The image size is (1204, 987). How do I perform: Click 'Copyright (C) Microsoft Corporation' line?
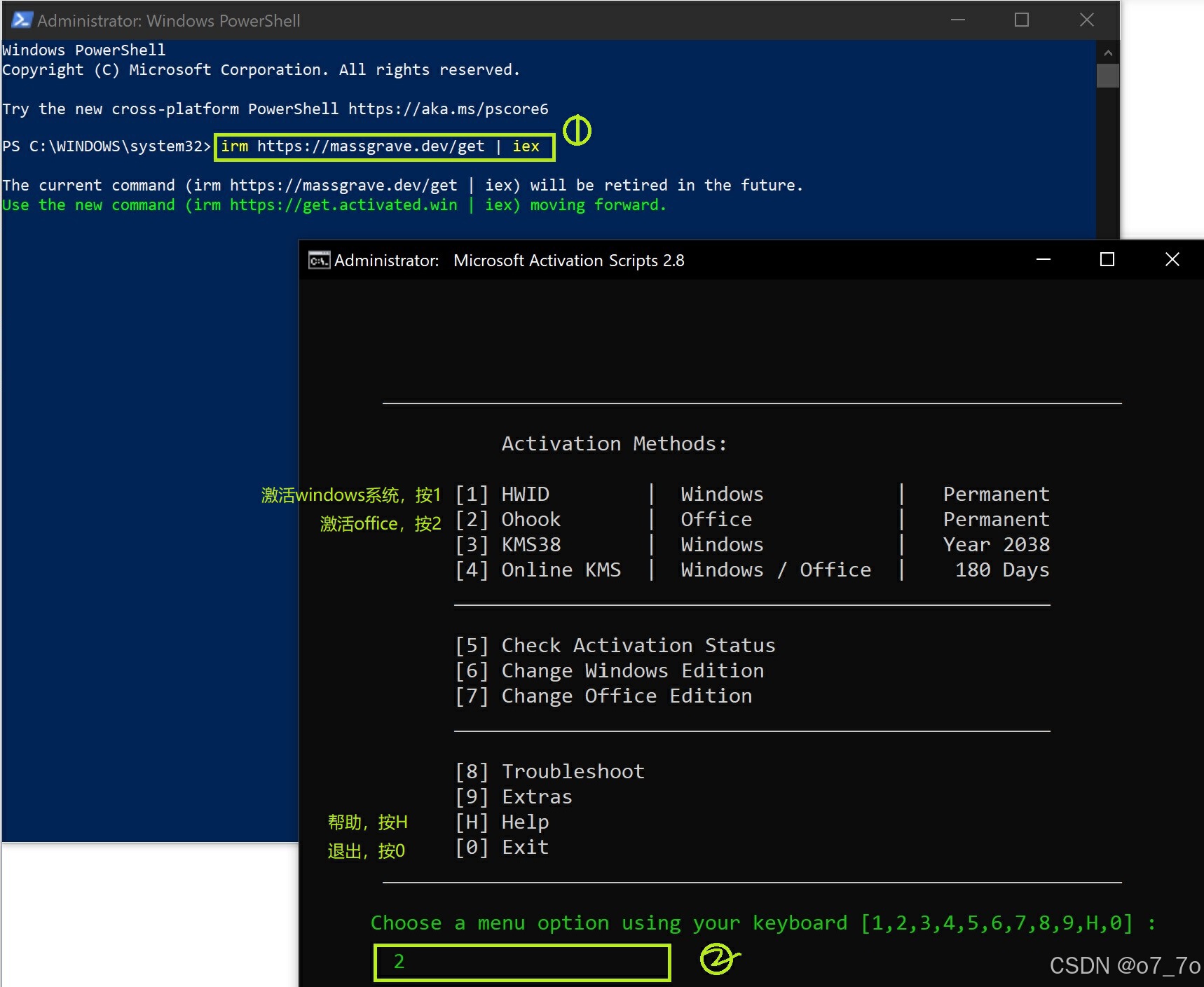coord(261,69)
